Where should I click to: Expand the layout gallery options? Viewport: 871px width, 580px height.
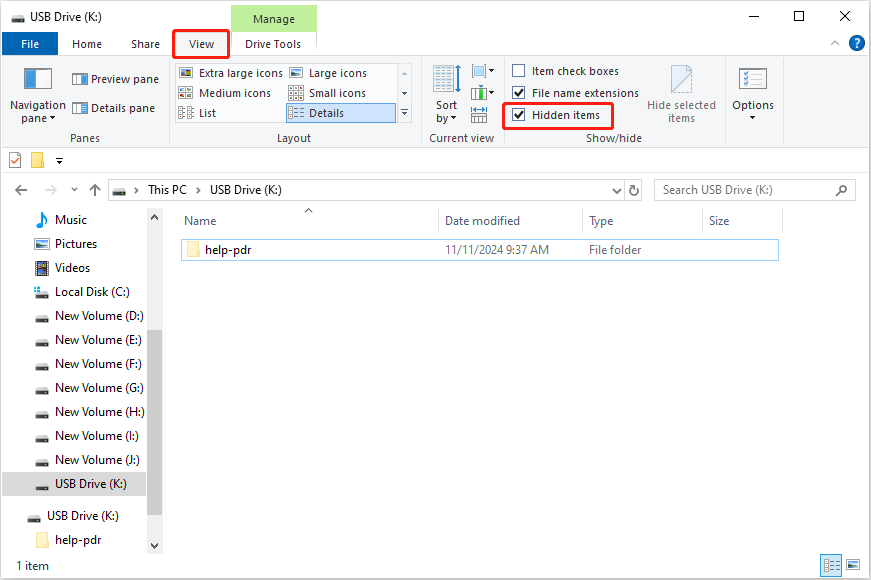pos(404,113)
